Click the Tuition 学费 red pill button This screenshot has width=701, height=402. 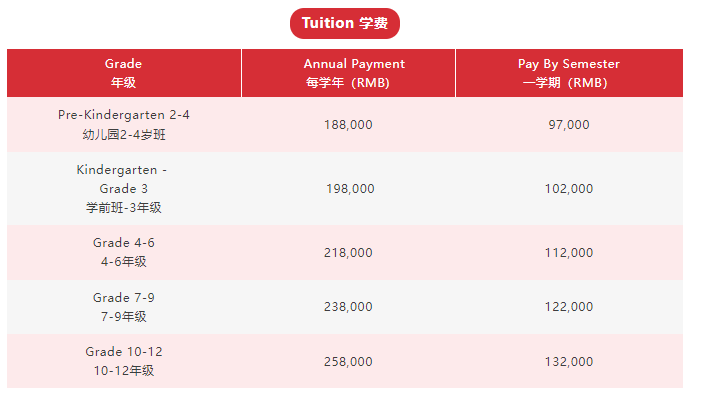(x=345, y=23)
